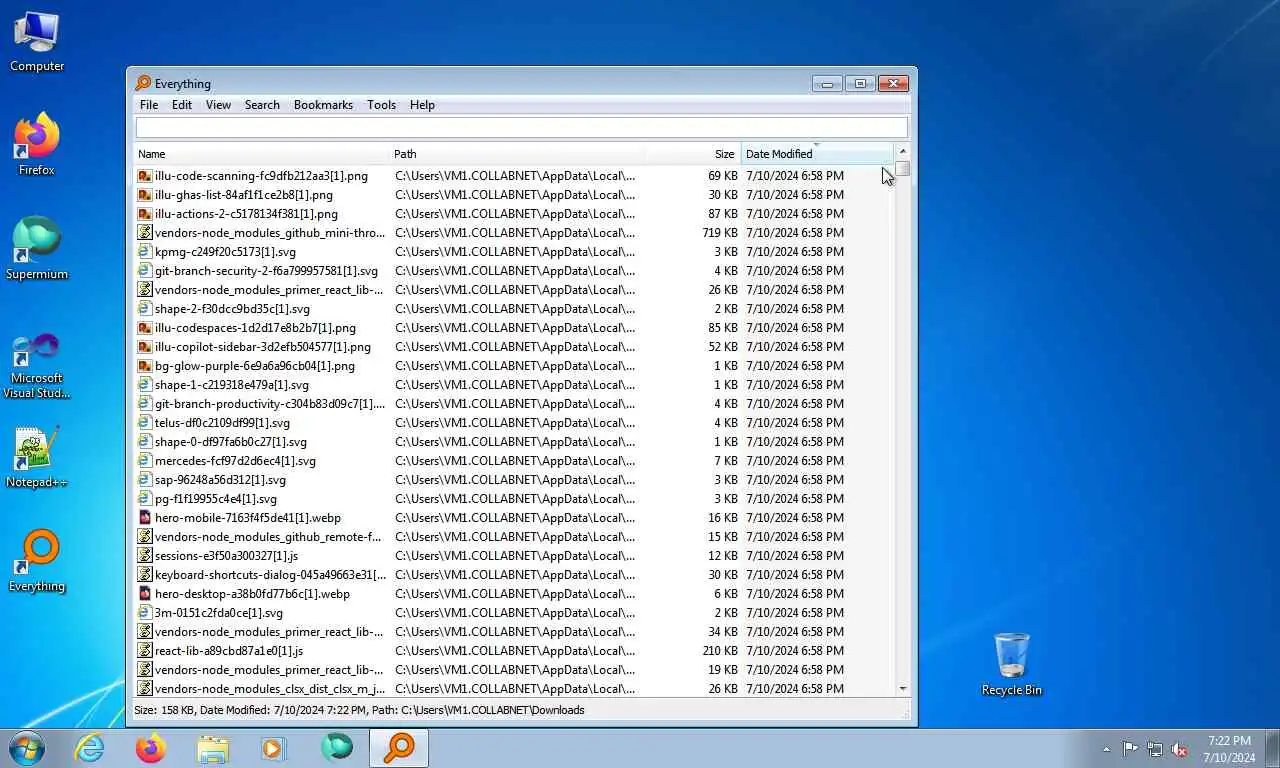Launch Internet Explorer from the taskbar
Screen dimensions: 1280x768
click(x=90, y=748)
